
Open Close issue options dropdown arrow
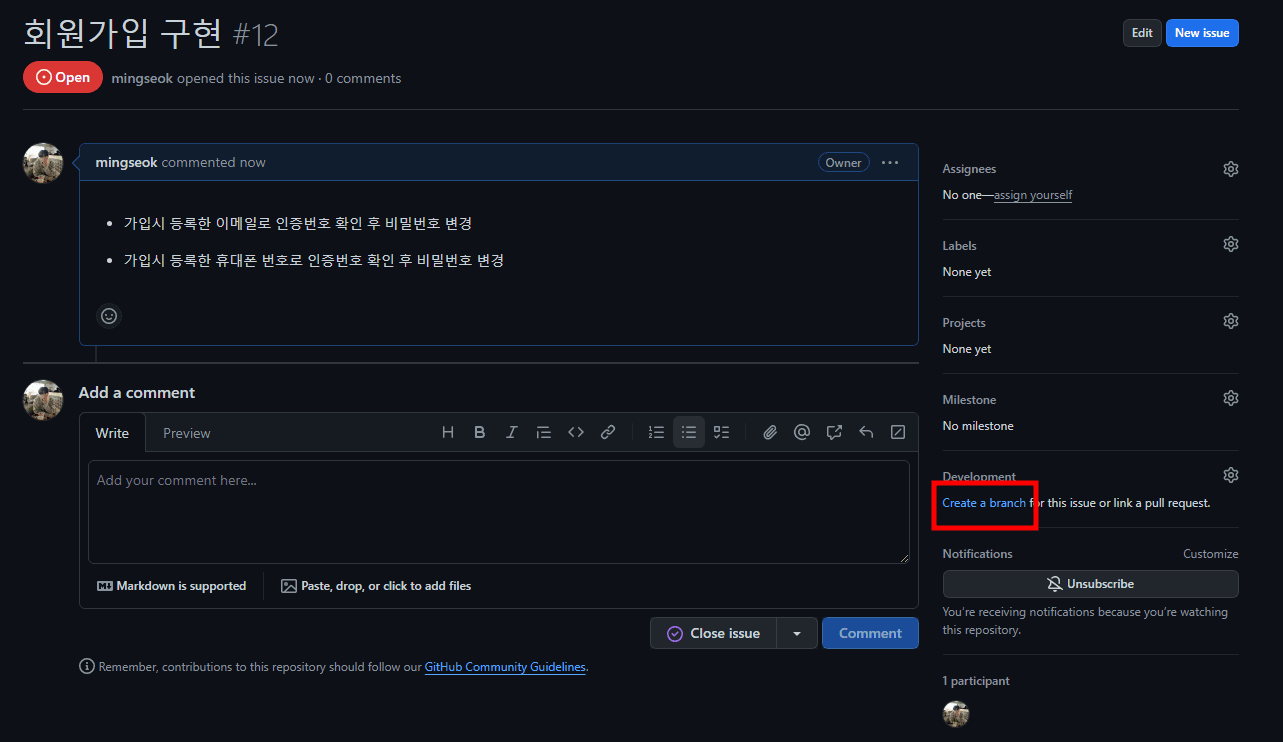[x=797, y=633]
